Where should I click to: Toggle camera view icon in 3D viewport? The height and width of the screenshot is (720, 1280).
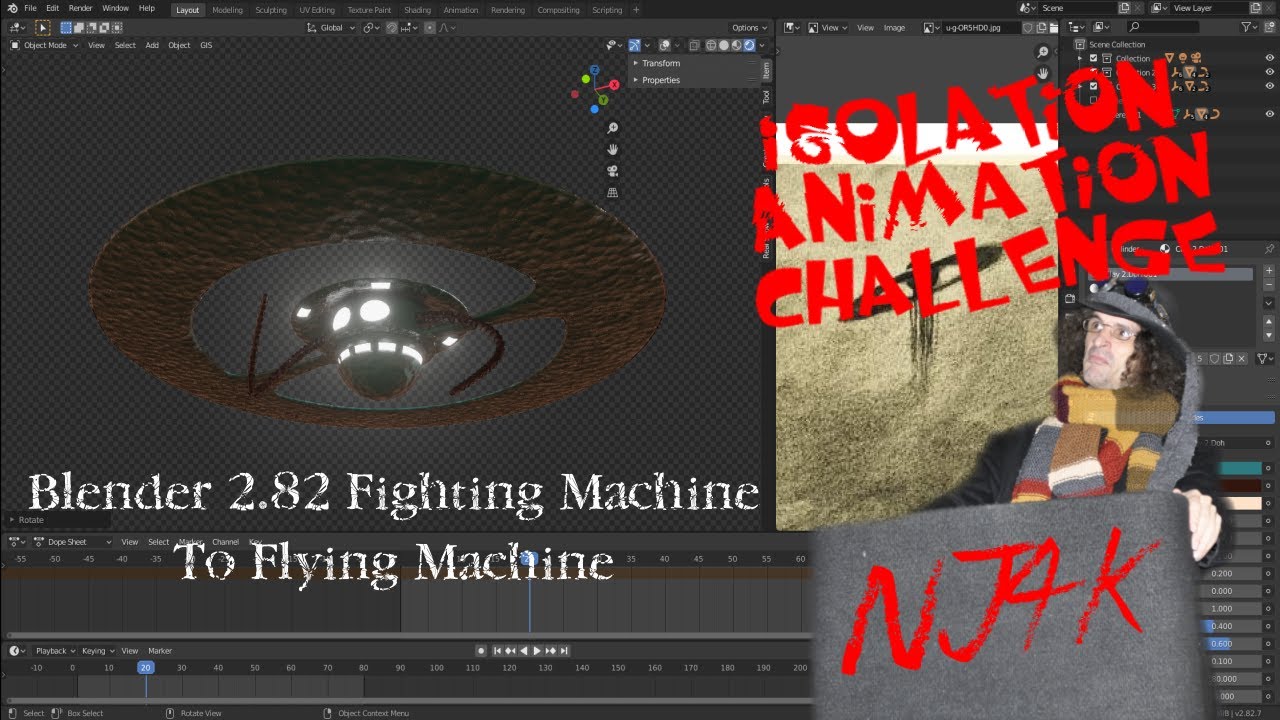[x=613, y=171]
